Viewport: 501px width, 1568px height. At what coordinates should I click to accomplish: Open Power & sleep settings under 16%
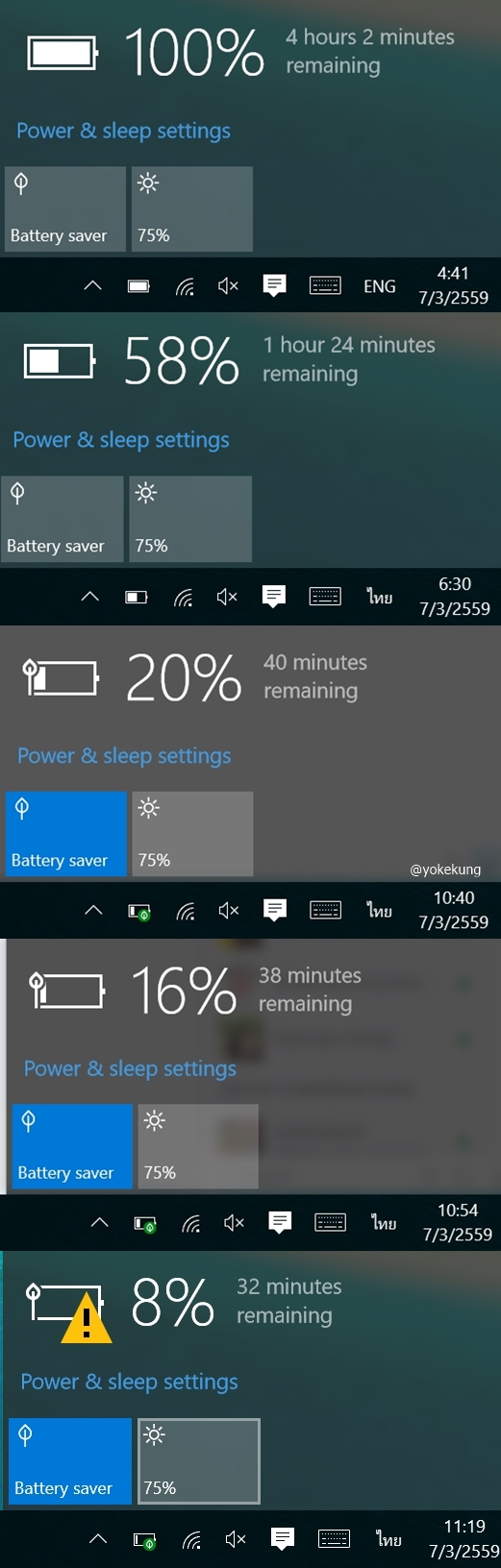[x=130, y=1068]
